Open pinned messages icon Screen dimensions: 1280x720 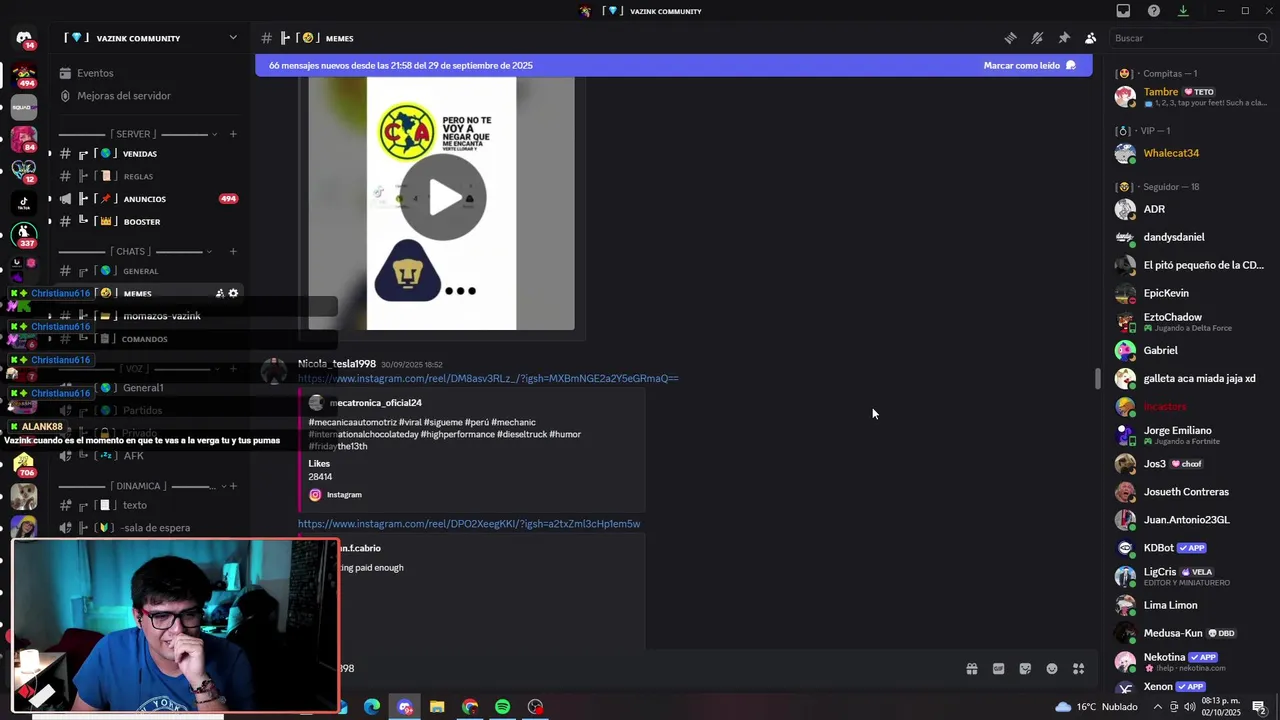click(x=1064, y=38)
